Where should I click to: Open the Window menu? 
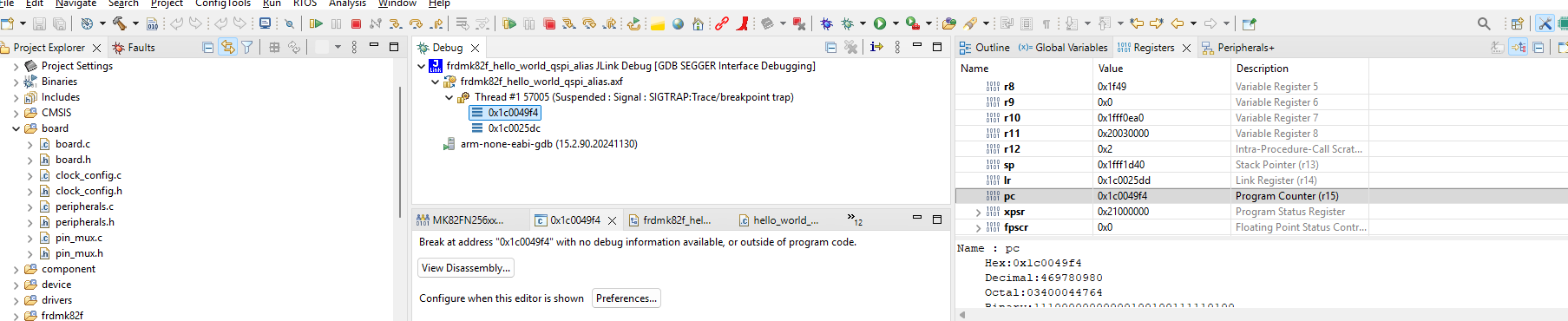coord(397,3)
